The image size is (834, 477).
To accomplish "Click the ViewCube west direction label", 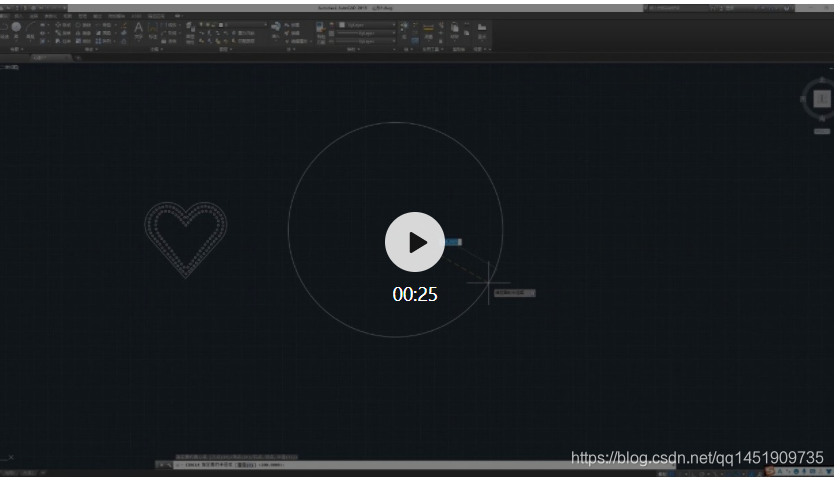I will 803,99.
